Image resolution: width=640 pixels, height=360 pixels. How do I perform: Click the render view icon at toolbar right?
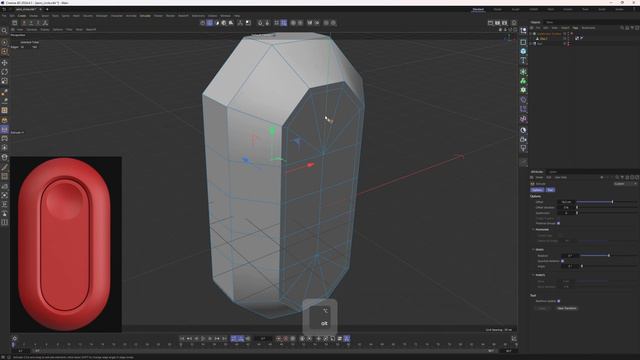[490, 23]
